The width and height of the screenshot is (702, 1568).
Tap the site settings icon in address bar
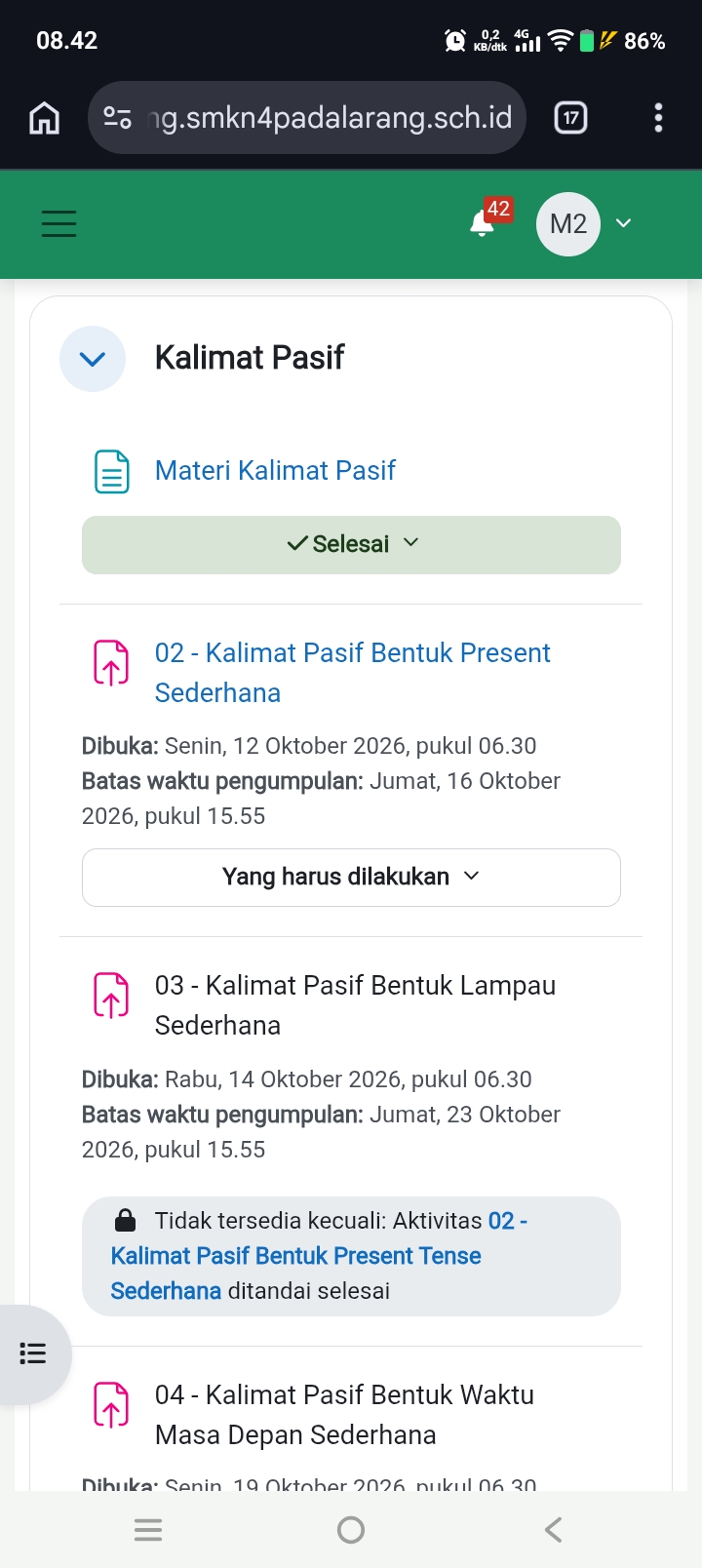coord(118,118)
